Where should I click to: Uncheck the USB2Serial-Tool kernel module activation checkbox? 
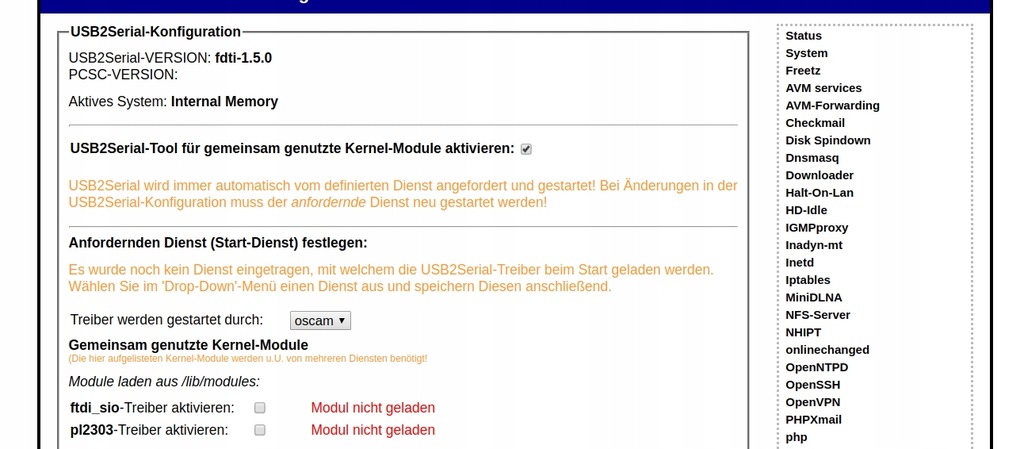526,149
